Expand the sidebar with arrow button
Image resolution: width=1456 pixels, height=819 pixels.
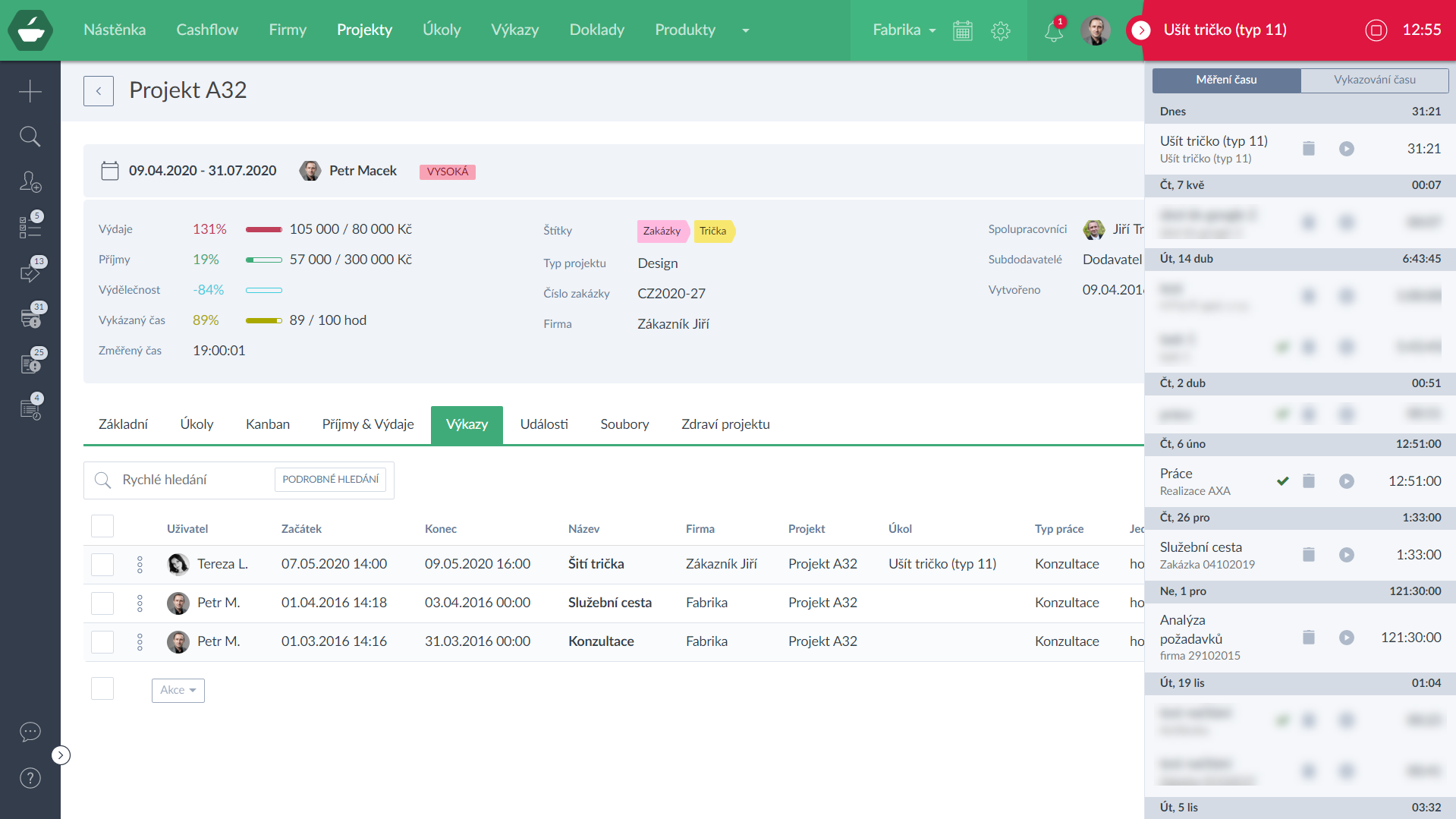[x=61, y=755]
